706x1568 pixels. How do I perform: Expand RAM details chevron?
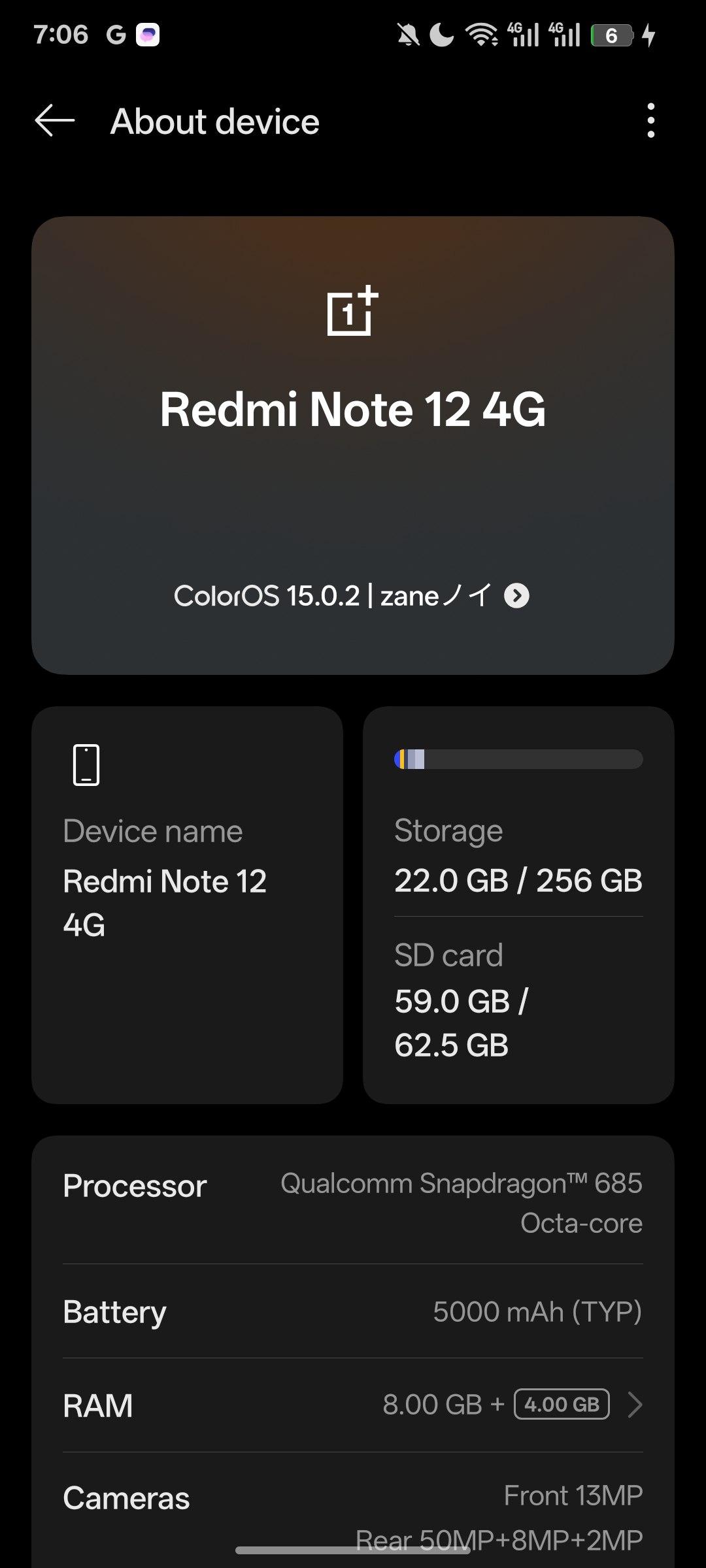pyautogui.click(x=634, y=1405)
